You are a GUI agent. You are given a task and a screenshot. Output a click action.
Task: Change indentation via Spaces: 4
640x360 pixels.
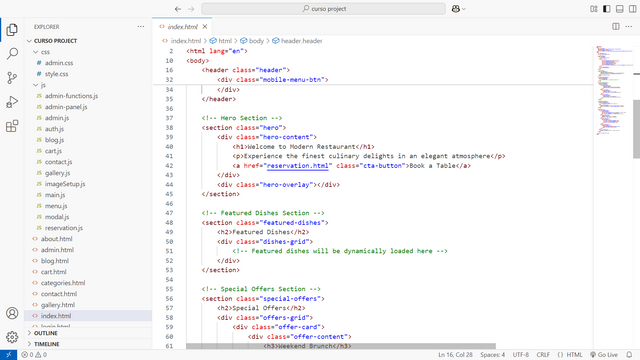pyautogui.click(x=492, y=355)
